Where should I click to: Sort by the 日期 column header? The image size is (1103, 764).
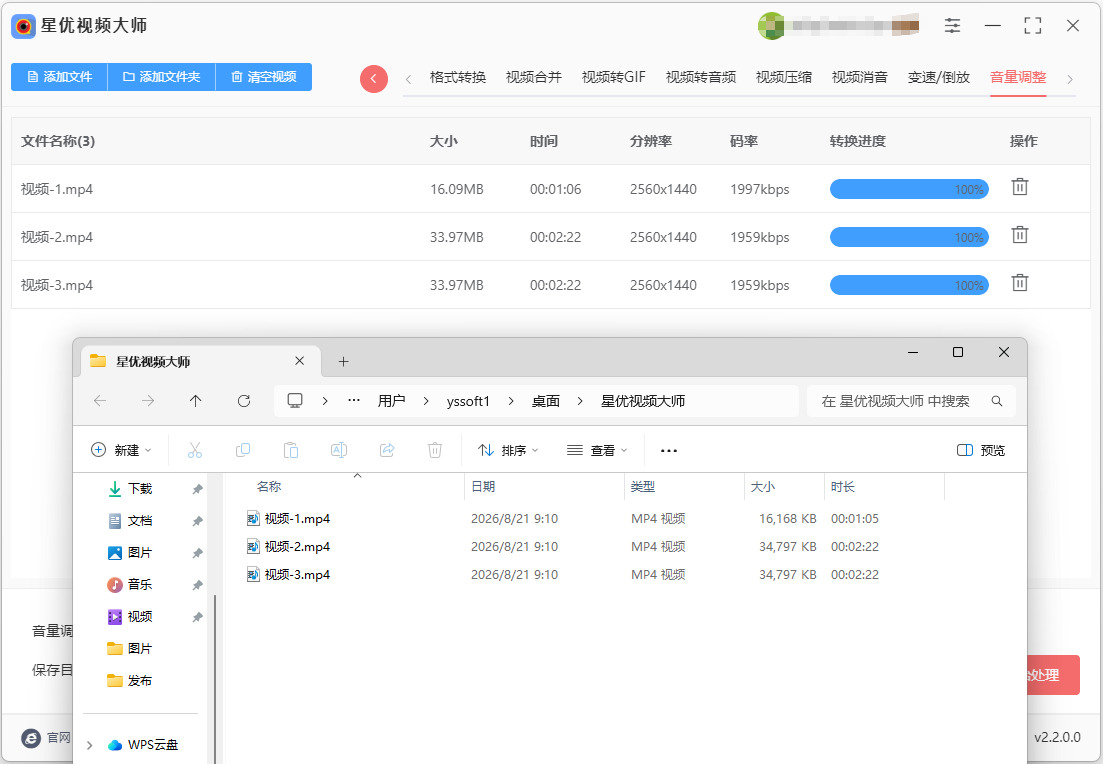click(x=483, y=487)
